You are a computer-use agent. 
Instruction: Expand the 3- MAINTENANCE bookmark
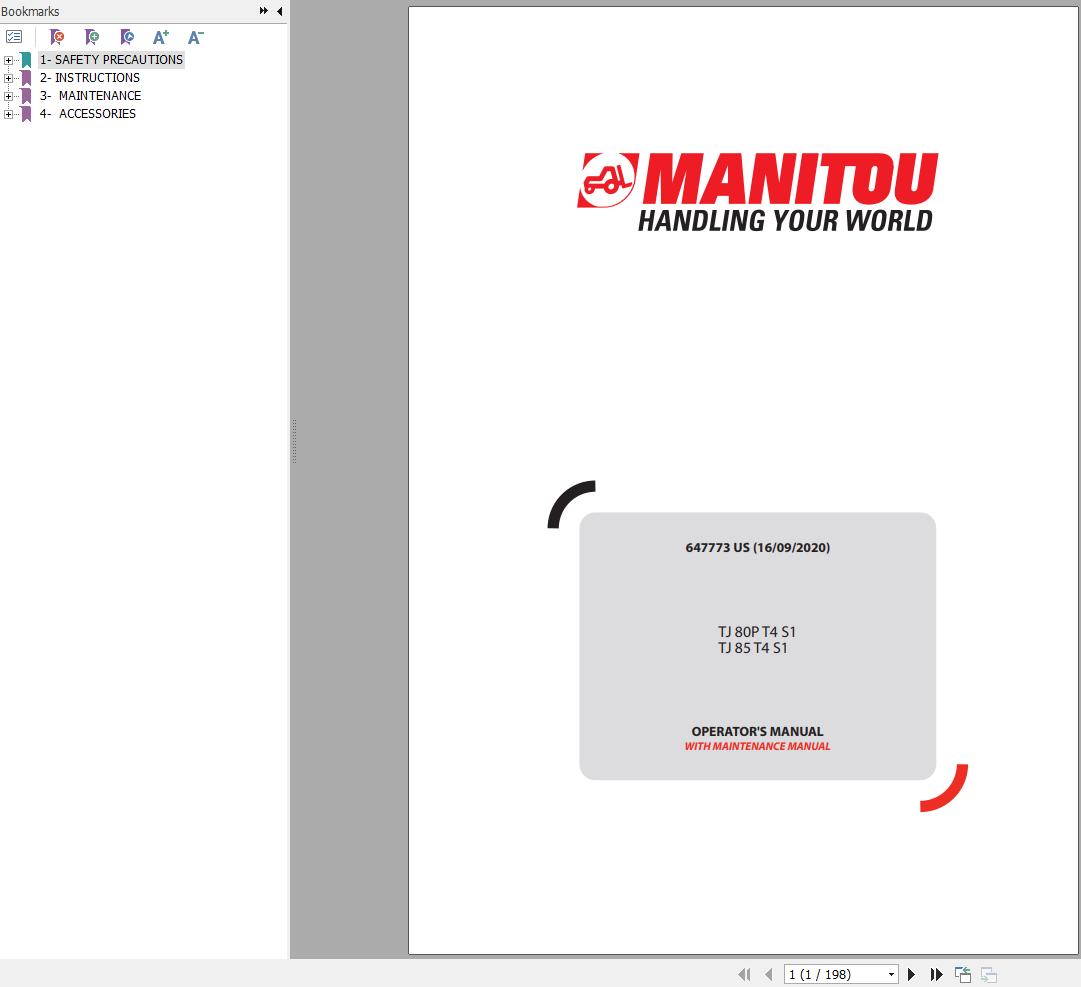(8, 96)
